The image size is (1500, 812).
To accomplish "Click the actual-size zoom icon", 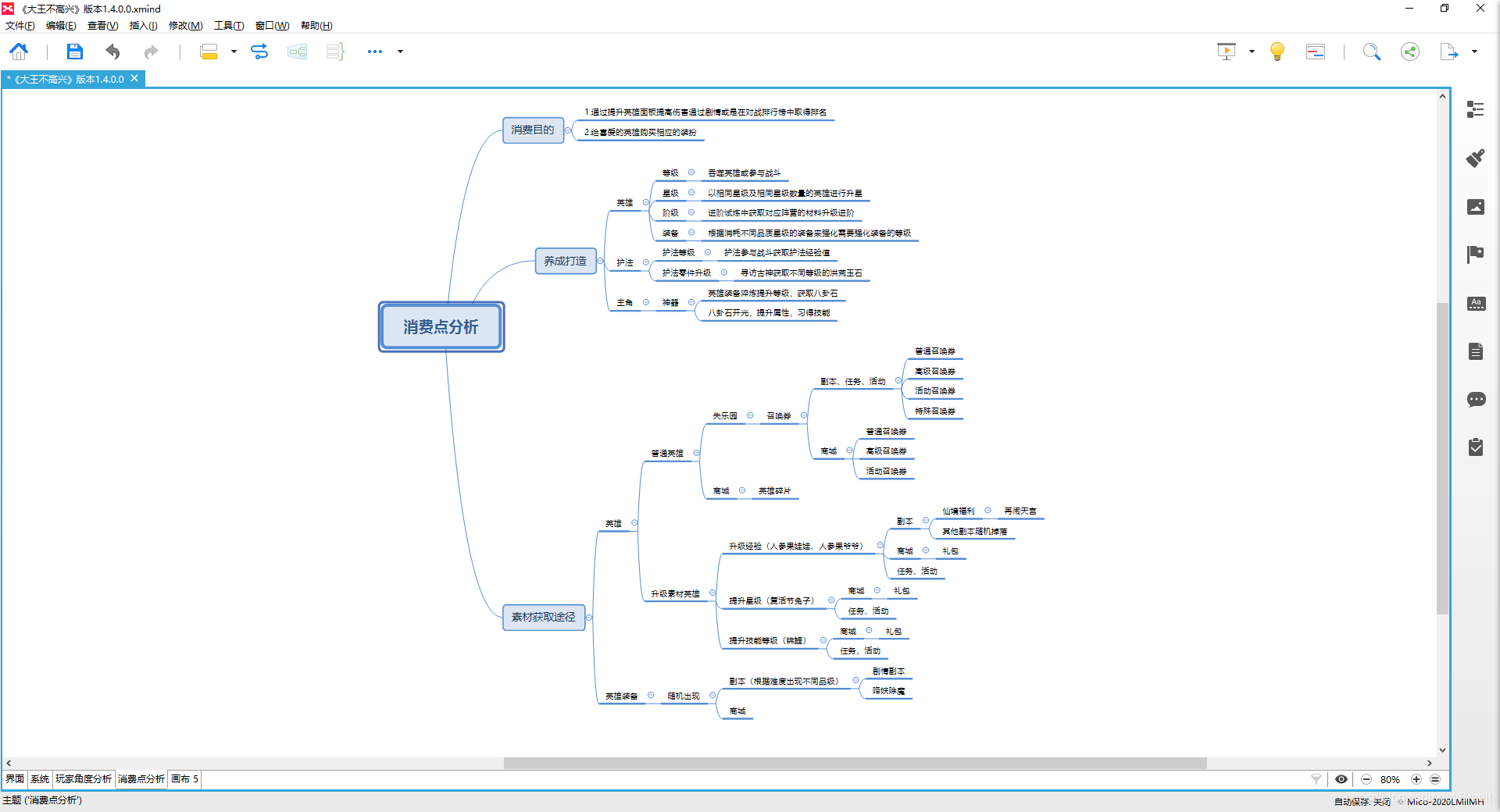I will click(x=1435, y=779).
